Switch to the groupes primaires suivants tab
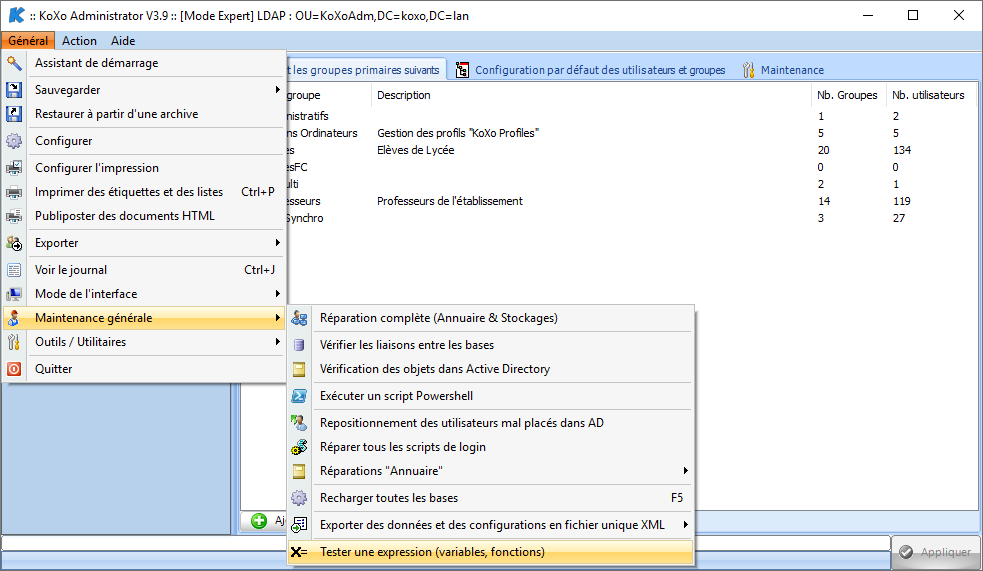The height and width of the screenshot is (571, 983). point(366,70)
